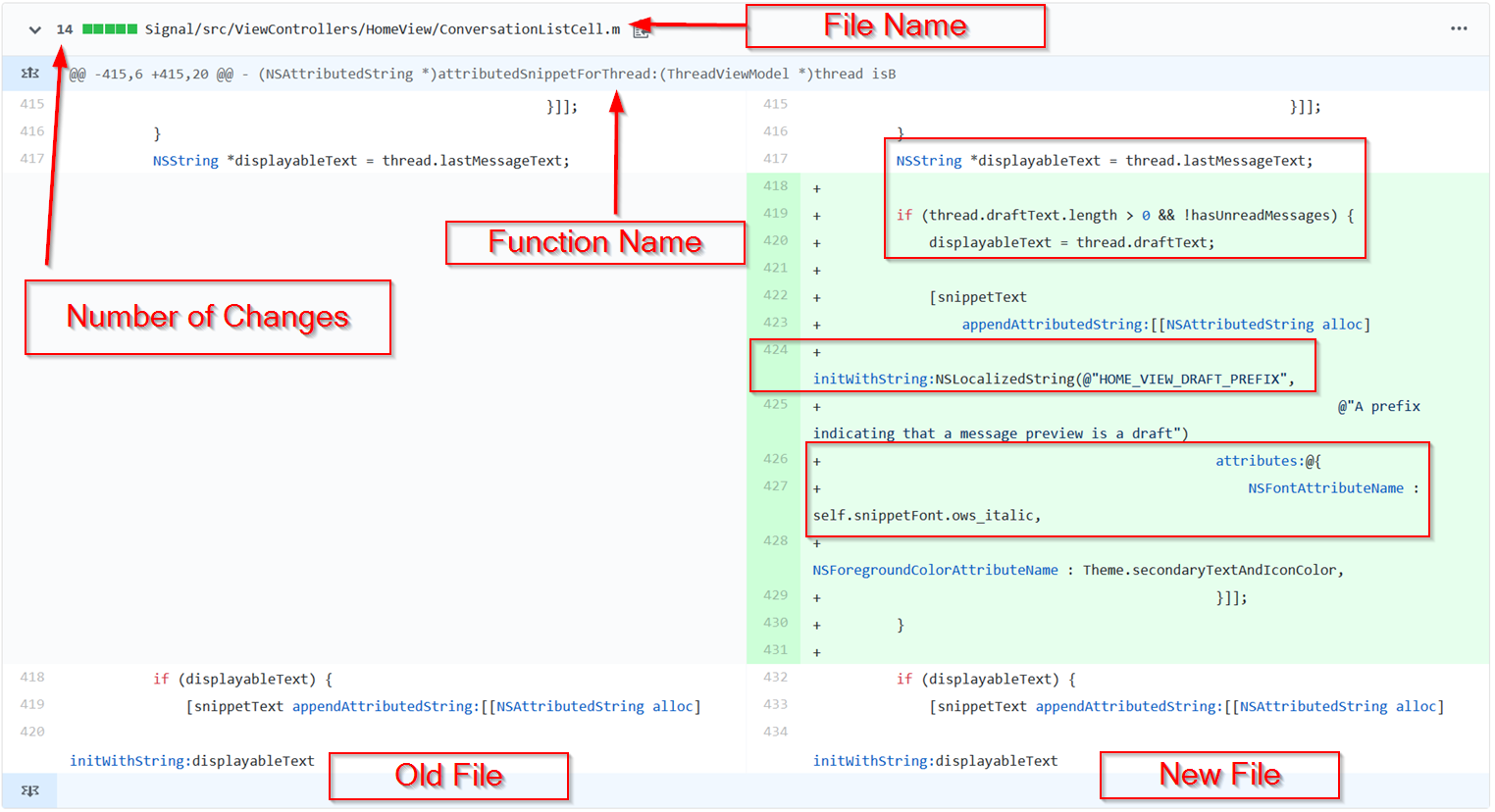Select added line number 431
This screenshot has width=1495, height=812.
(x=776, y=650)
